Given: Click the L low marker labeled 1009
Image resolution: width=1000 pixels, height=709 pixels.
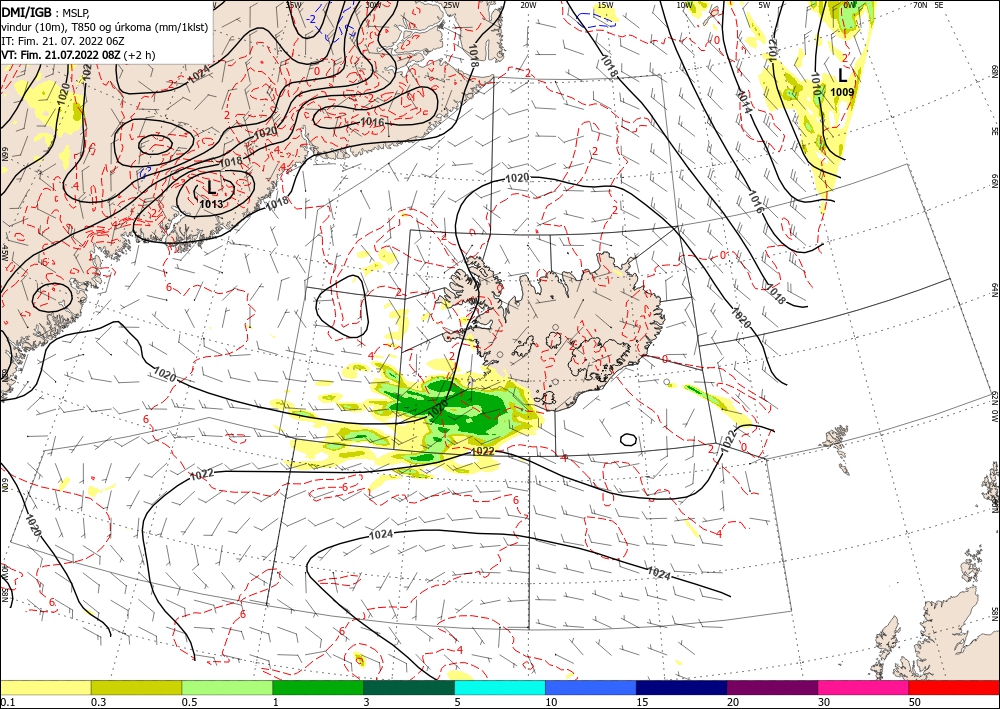Looking at the screenshot, I should click(x=842, y=76).
